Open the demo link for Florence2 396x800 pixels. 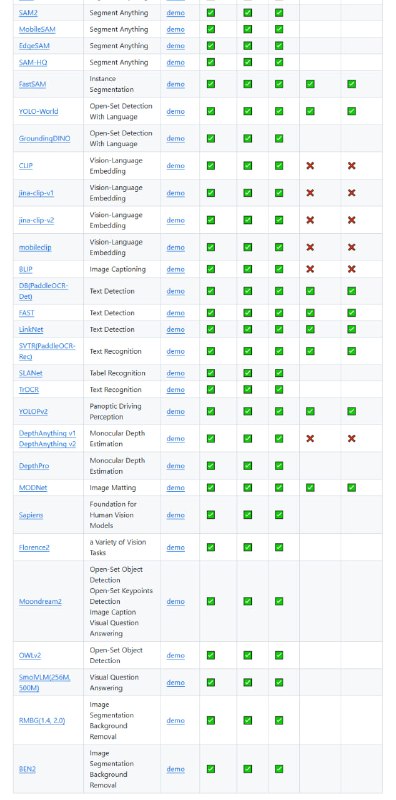[175, 547]
